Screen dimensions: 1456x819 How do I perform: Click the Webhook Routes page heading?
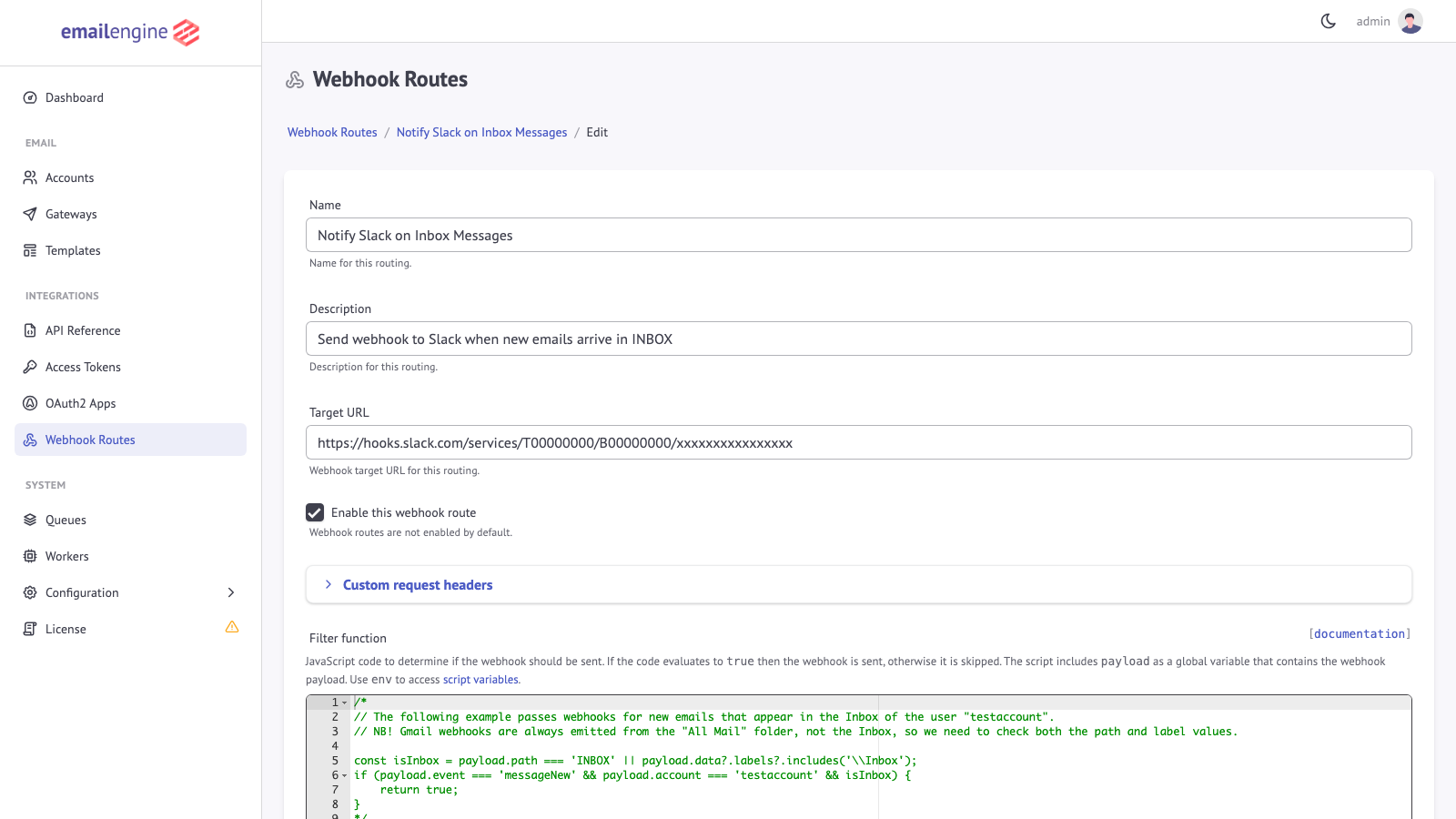[x=390, y=79]
